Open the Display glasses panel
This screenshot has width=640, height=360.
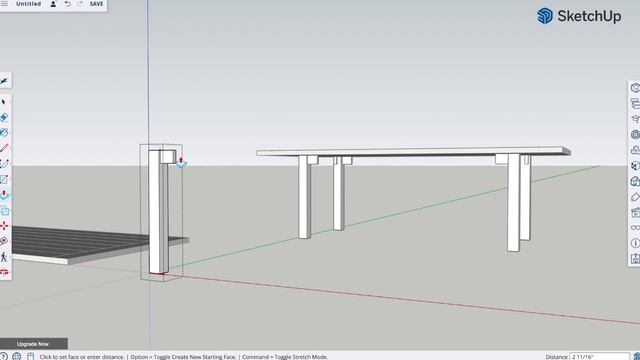click(x=635, y=227)
